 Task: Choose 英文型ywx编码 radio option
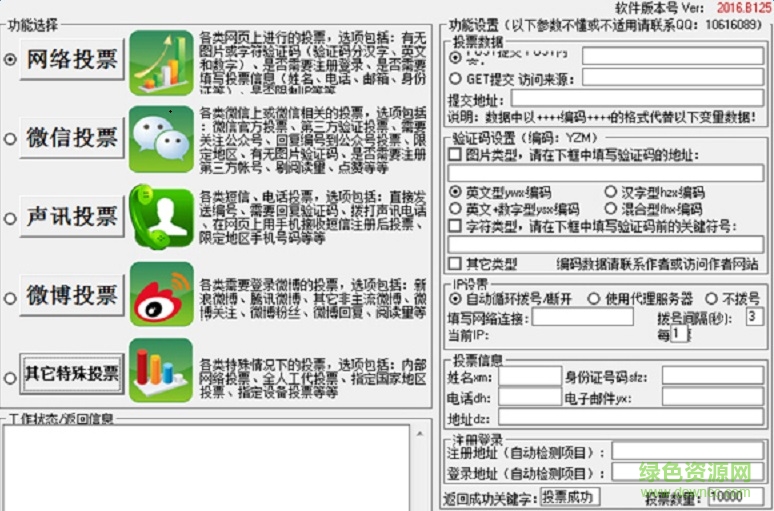pyautogui.click(x=455, y=192)
